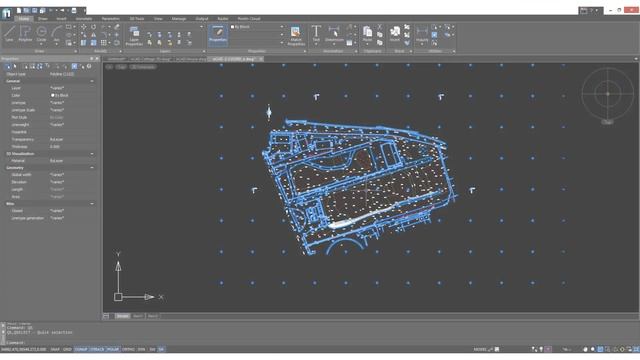Open the BricsCAD application logo menu
Viewport: 640px width, 360px height.
[x=6, y=13]
